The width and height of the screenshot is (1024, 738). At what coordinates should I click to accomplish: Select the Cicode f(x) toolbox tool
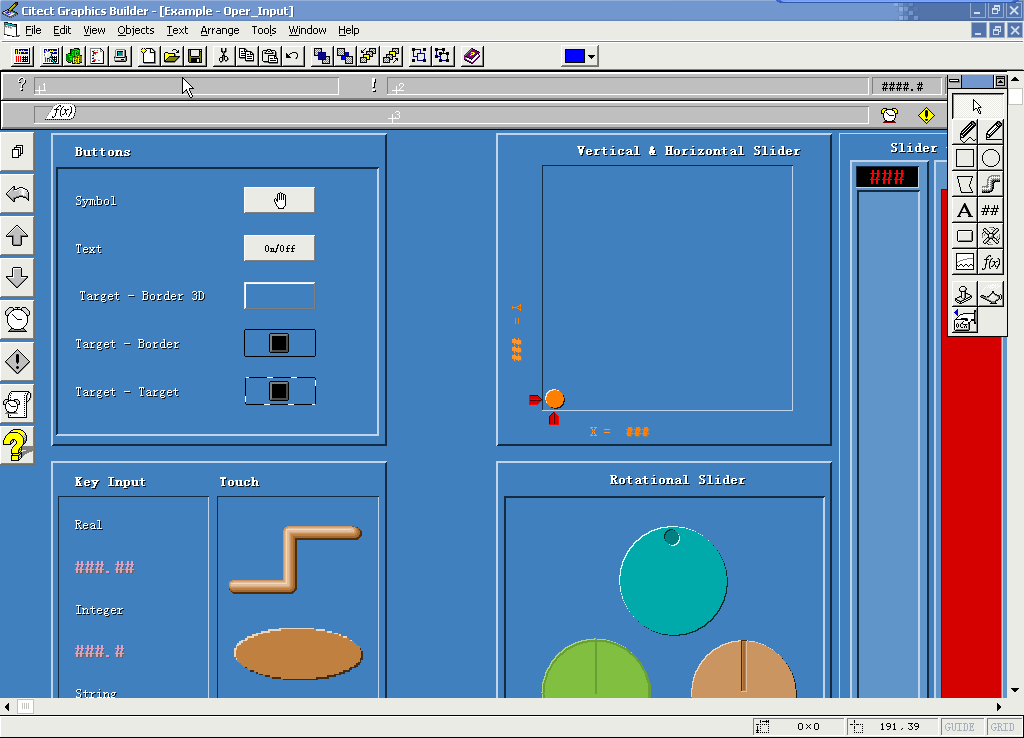click(x=991, y=263)
